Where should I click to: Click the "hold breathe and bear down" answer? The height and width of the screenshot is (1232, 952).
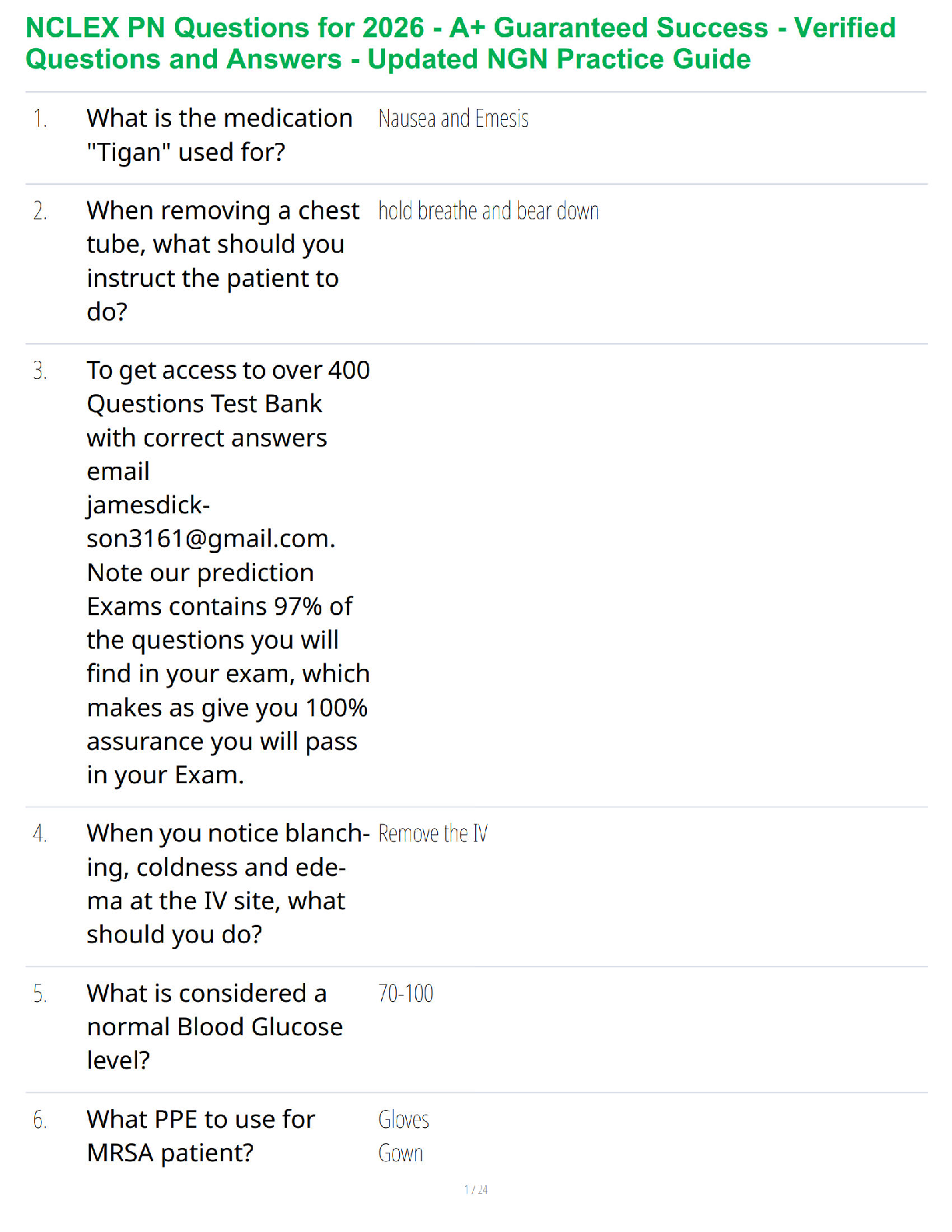click(x=488, y=212)
